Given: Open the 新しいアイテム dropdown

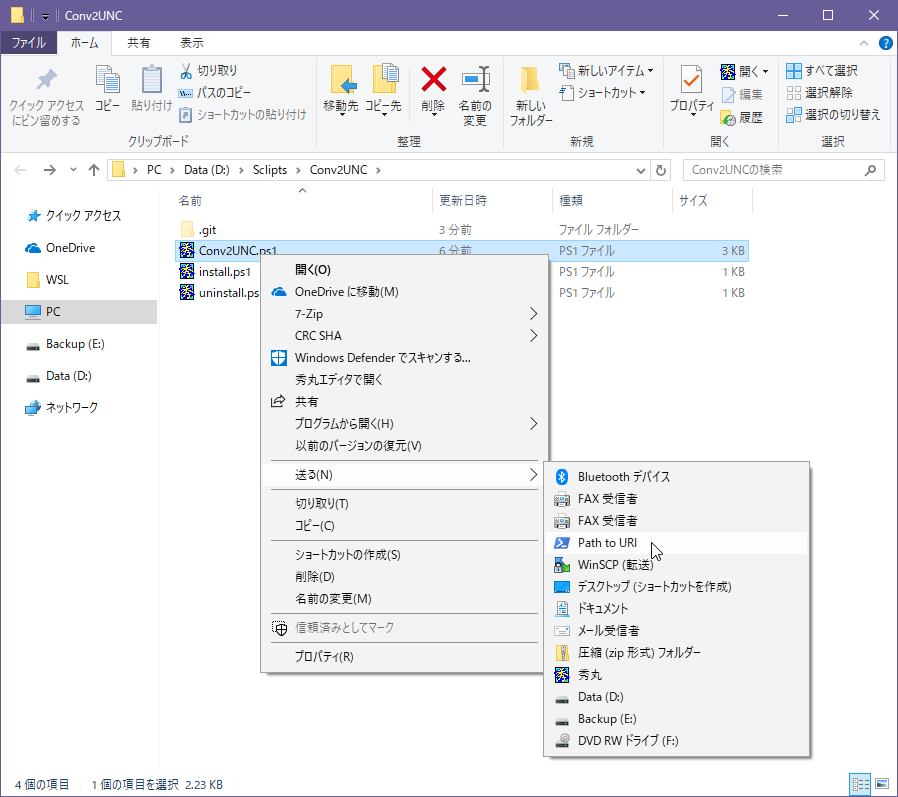Looking at the screenshot, I should [607, 71].
